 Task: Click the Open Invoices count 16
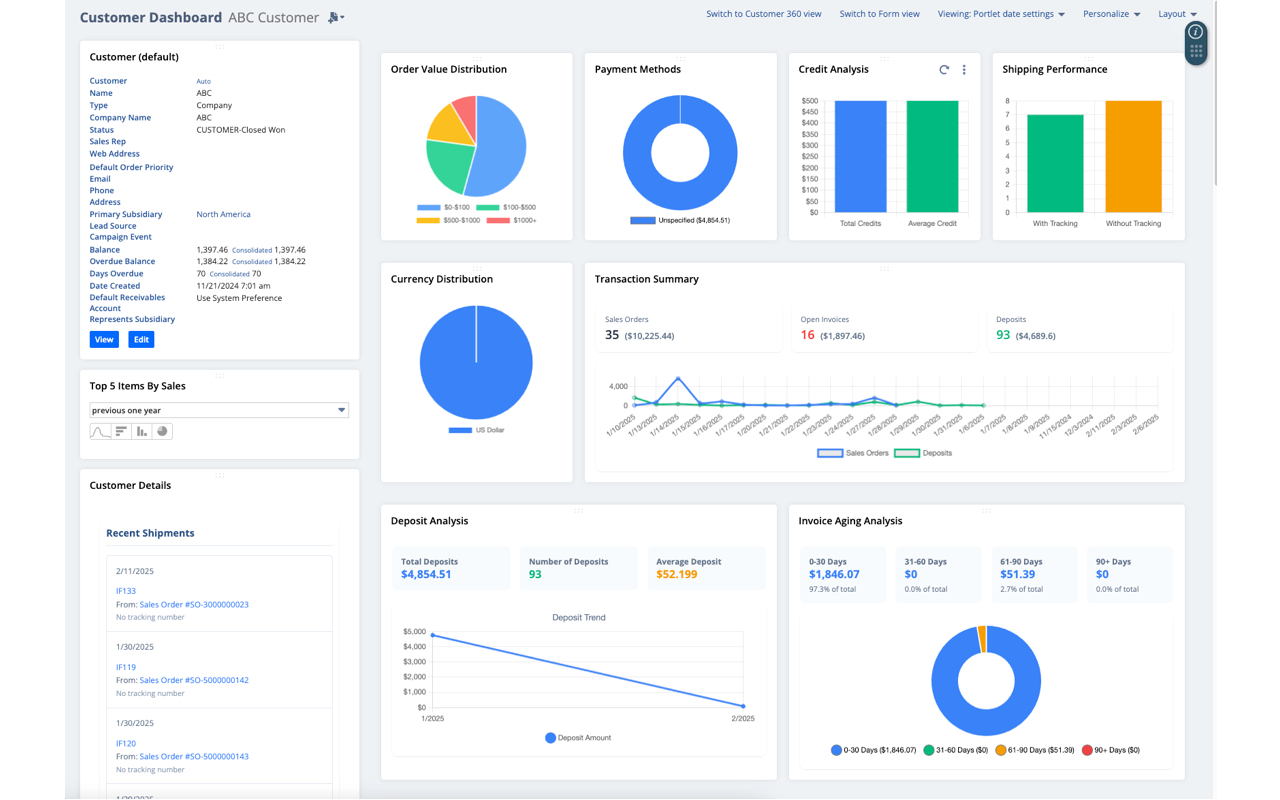coord(808,335)
